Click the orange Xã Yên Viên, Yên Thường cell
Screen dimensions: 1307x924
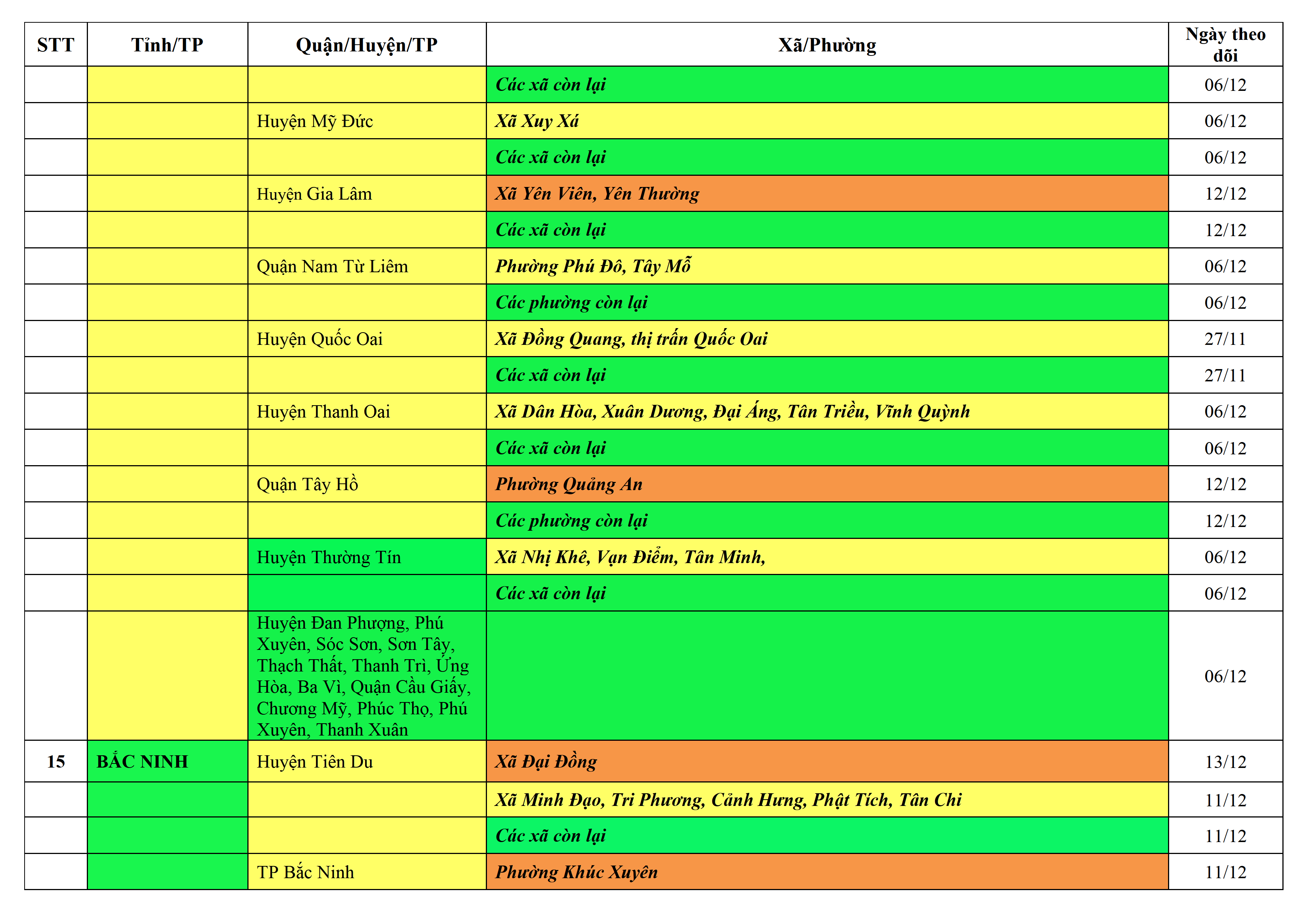point(596,194)
